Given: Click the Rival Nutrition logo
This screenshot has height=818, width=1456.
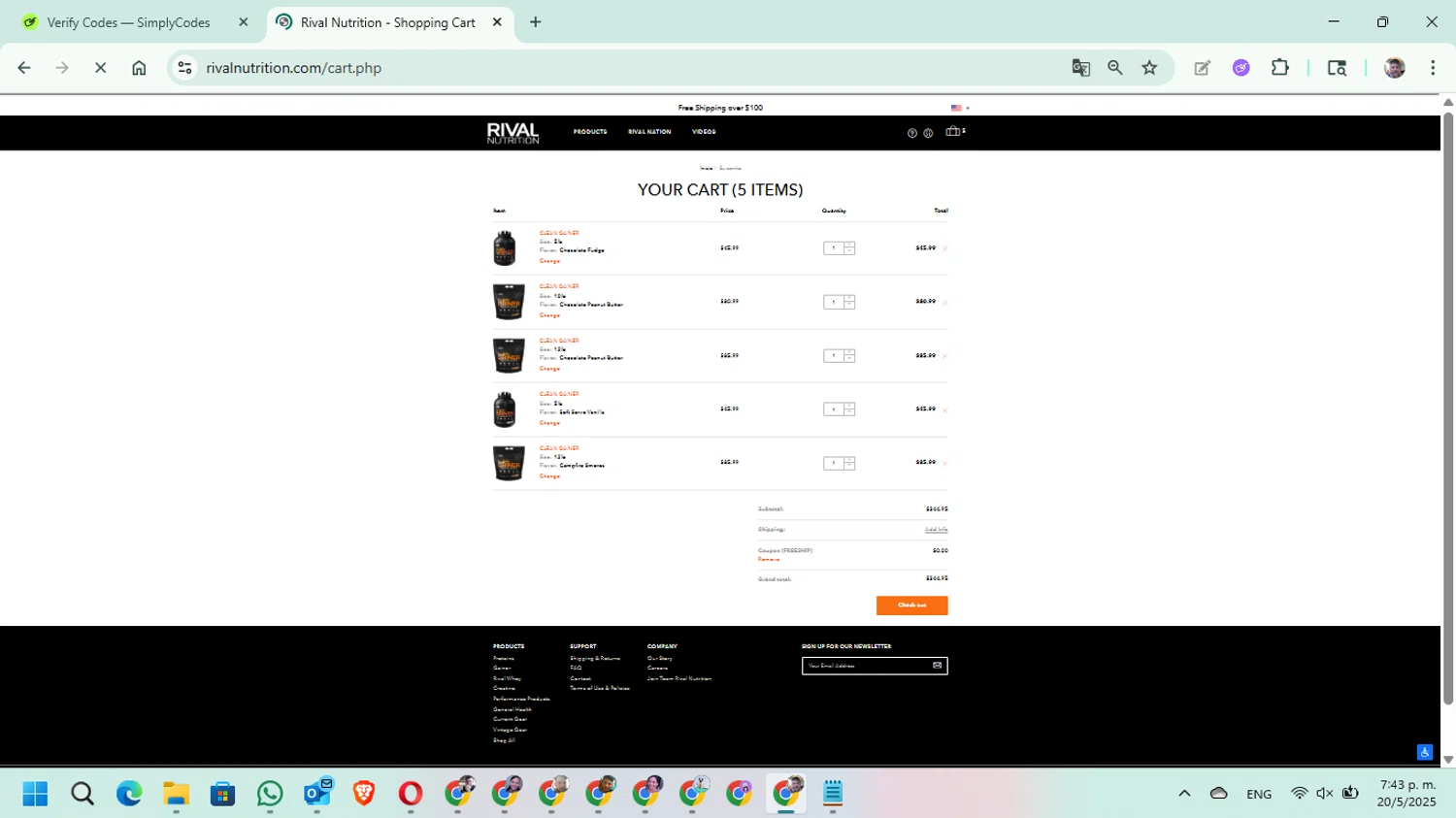Looking at the screenshot, I should (513, 133).
